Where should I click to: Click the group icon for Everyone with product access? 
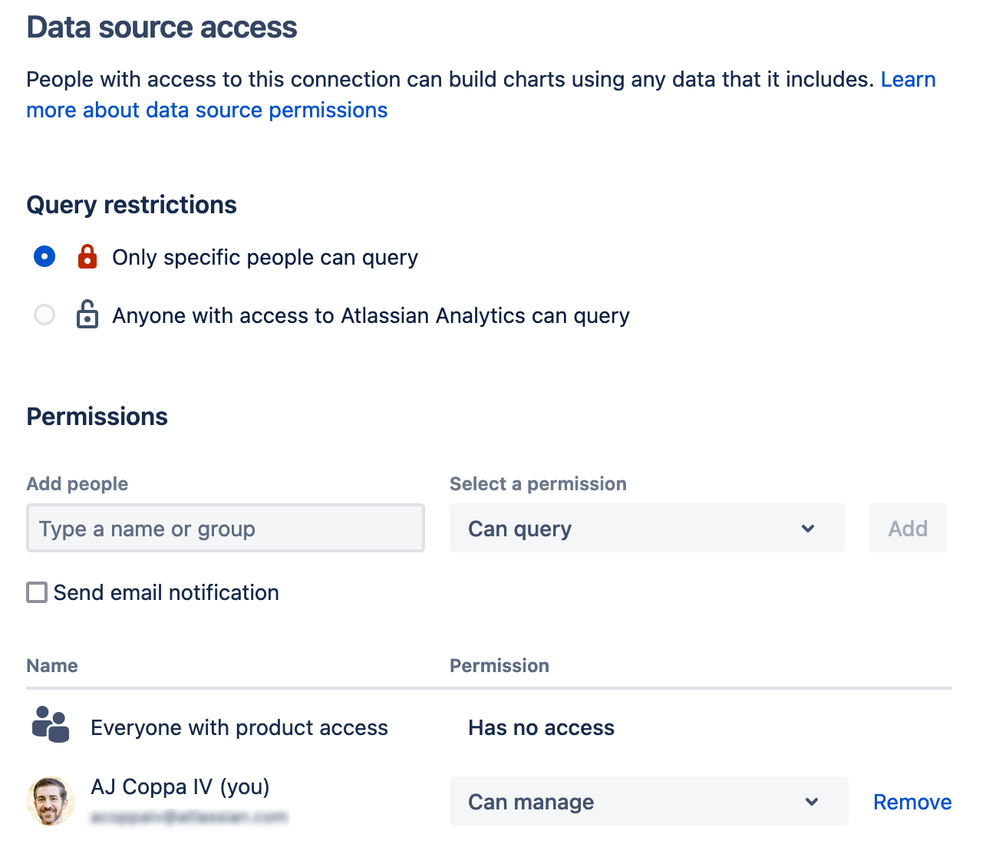(x=50, y=725)
